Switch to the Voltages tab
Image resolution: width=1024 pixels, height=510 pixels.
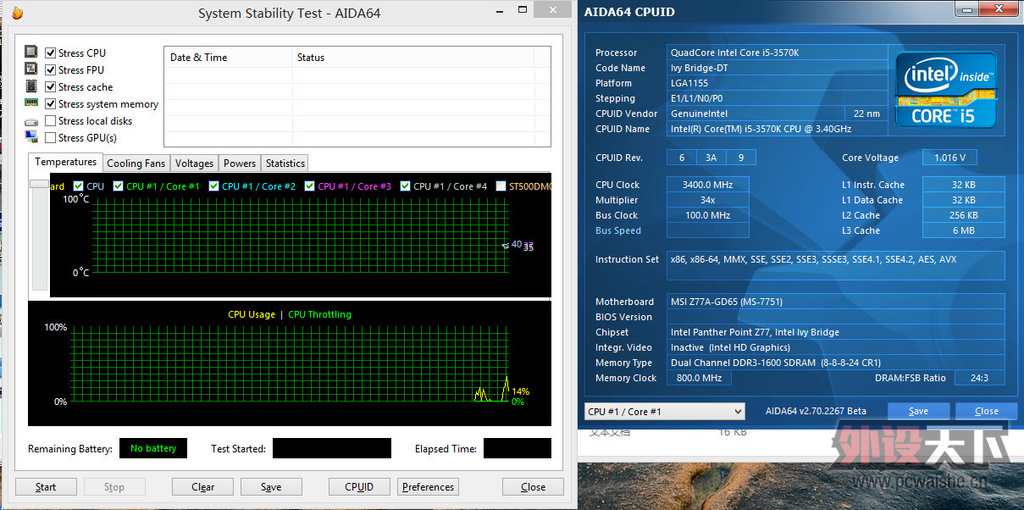[x=195, y=163]
